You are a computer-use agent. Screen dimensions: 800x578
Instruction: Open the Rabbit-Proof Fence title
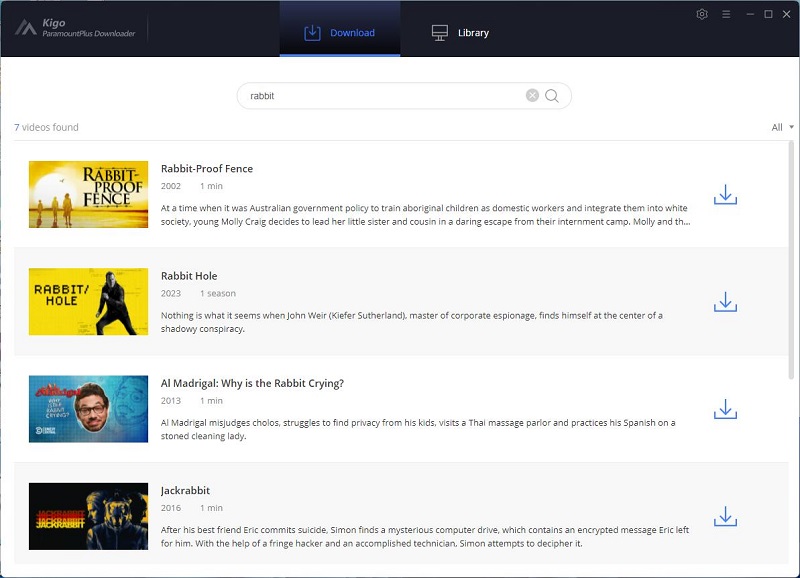(207, 169)
